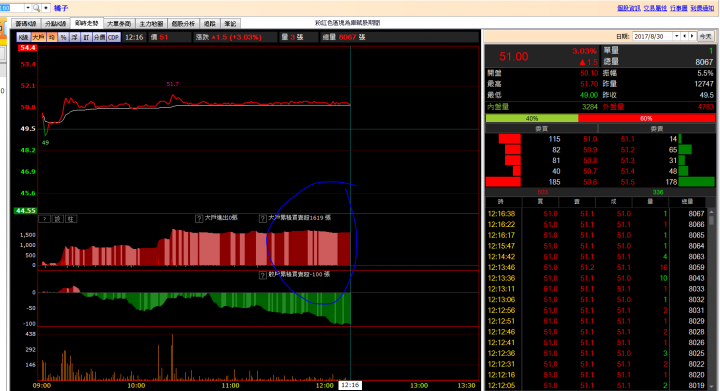Switch to the 大量券商 tab
The height and width of the screenshot is (391, 720).
119,23
